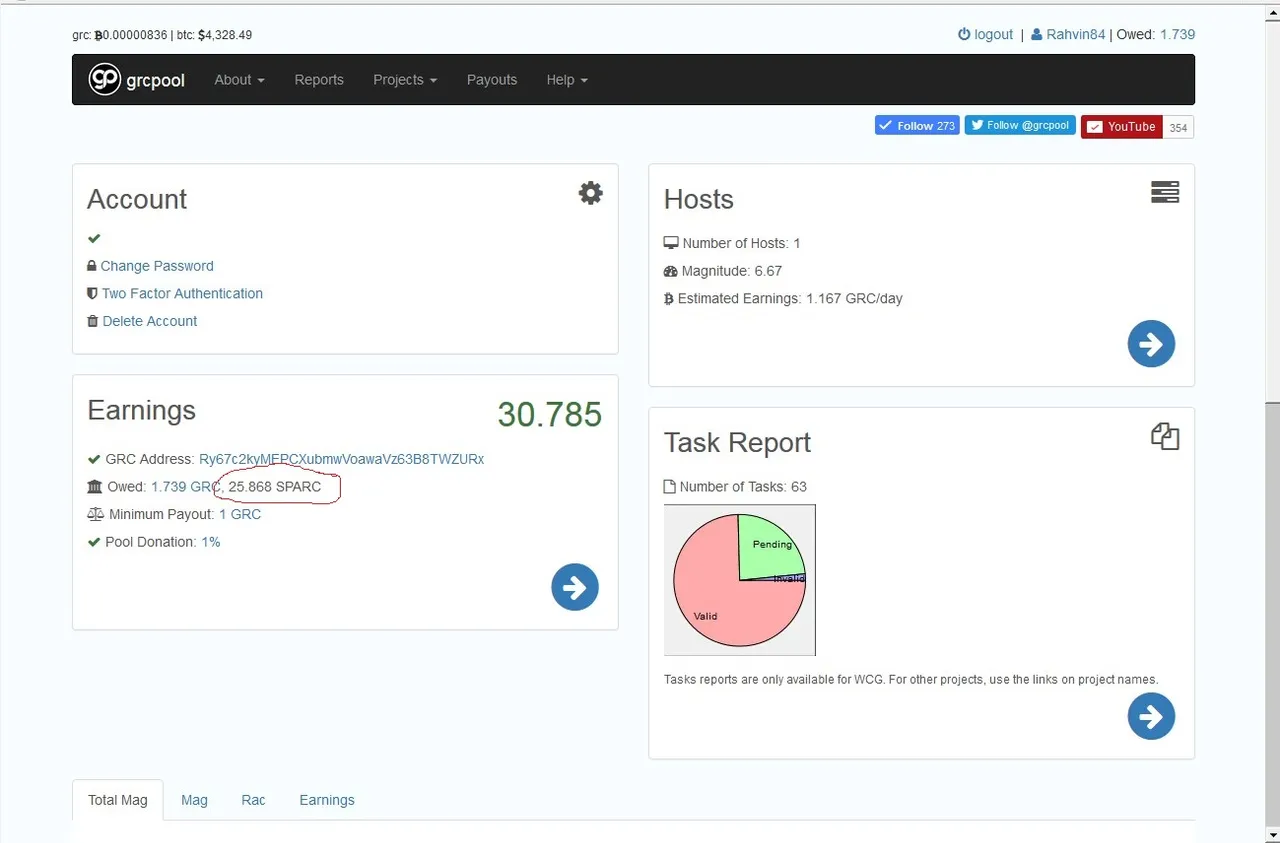Click the YouTube subscriber count 354
The image size is (1280, 843).
[x=1178, y=127]
